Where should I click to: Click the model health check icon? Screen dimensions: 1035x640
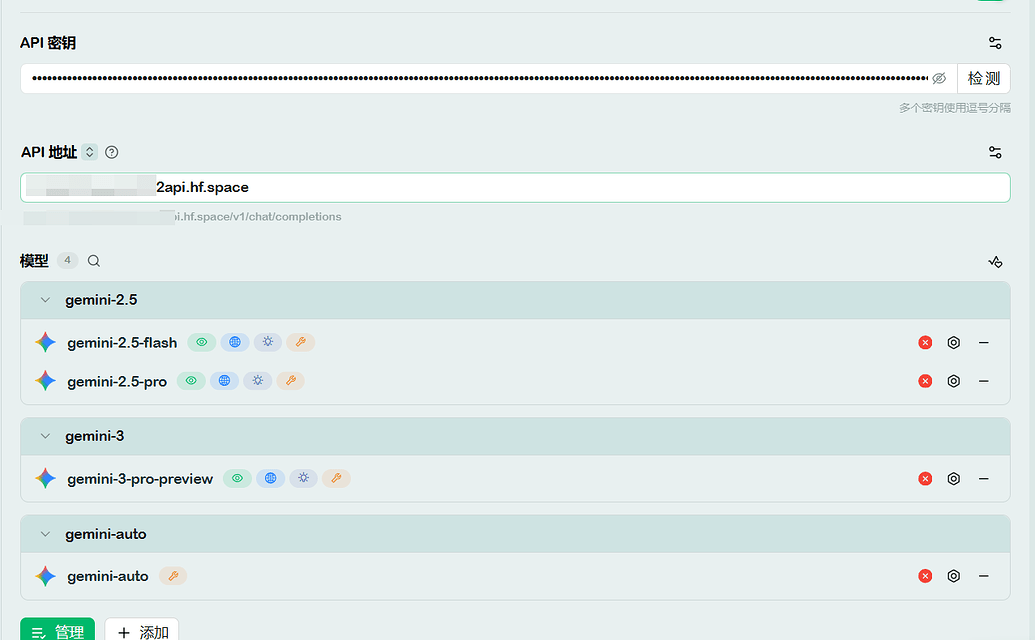995,262
